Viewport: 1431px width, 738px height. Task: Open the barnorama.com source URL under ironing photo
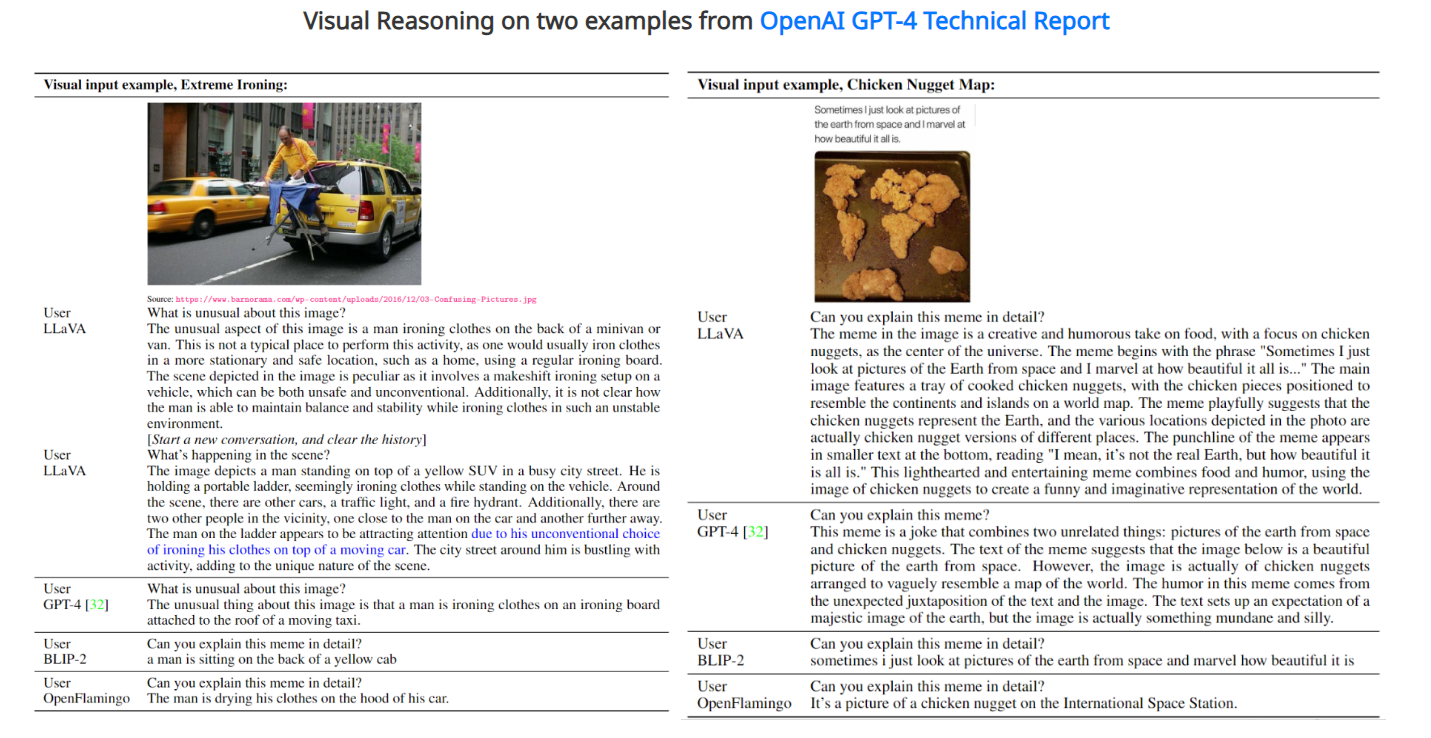pos(357,299)
